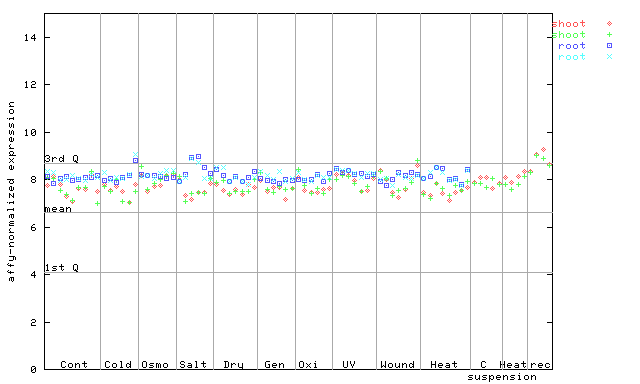640x384 pixels.
Task: Click the cyan root legend text
Action: (572, 57)
